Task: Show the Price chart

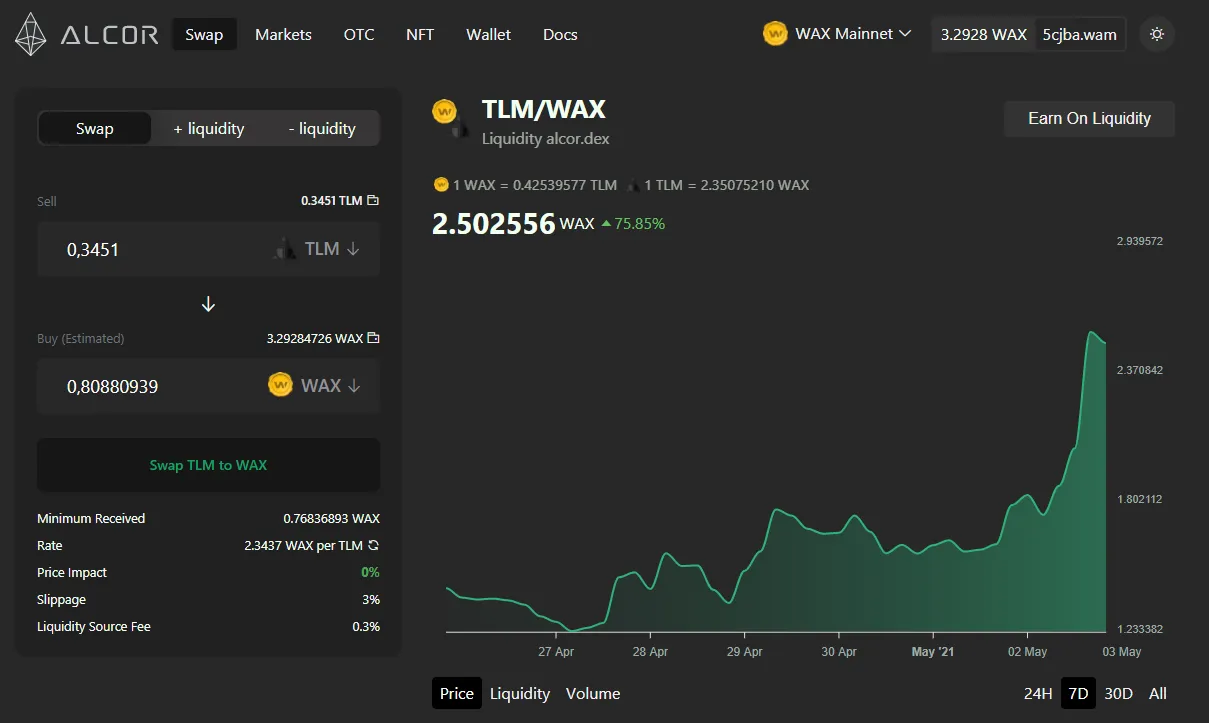Action: click(x=457, y=693)
